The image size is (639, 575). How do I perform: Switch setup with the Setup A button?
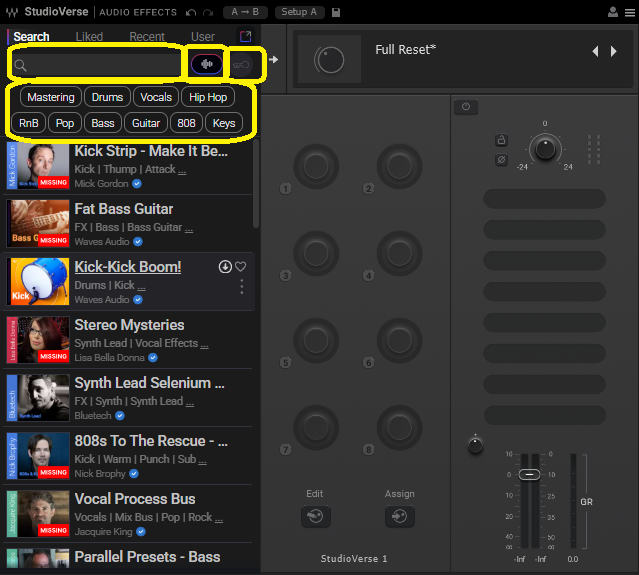(x=300, y=12)
